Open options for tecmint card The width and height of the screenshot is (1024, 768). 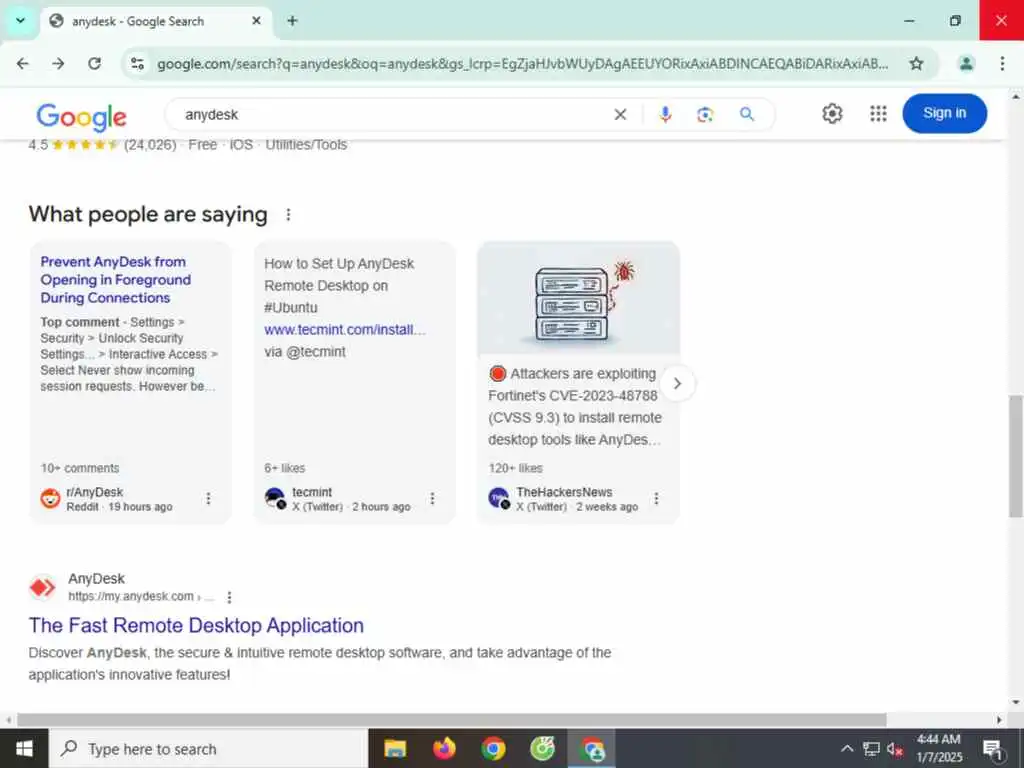coord(432,498)
